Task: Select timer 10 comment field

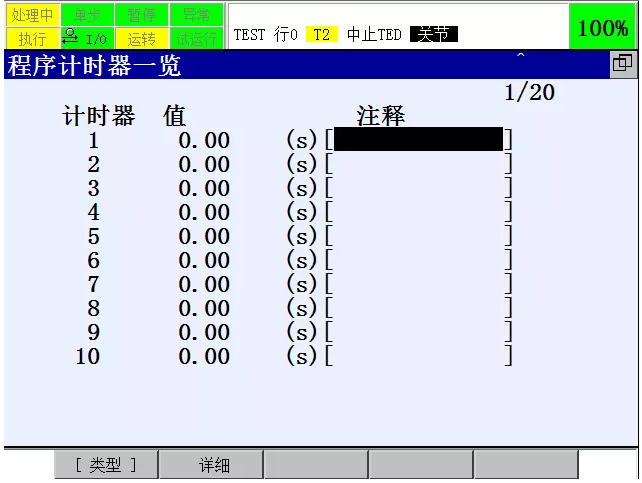Action: pos(418,356)
